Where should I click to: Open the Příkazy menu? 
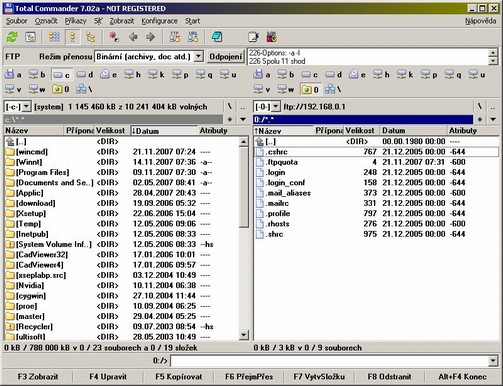(75, 21)
